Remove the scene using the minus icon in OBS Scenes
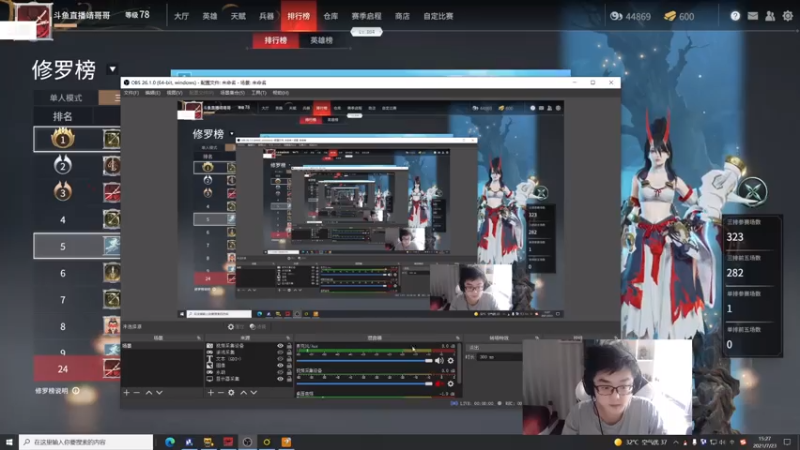Image resolution: width=800 pixels, height=450 pixels. click(x=136, y=392)
